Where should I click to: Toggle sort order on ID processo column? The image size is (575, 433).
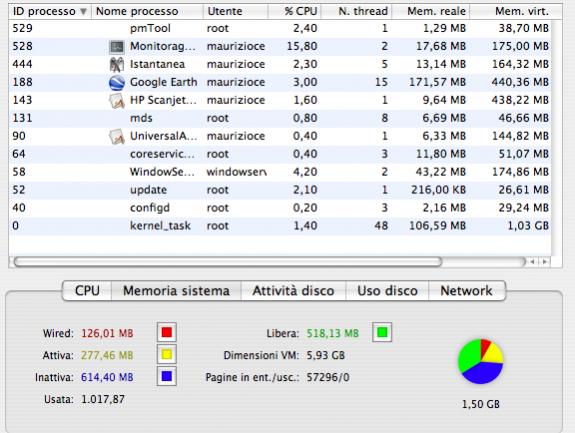50,11
